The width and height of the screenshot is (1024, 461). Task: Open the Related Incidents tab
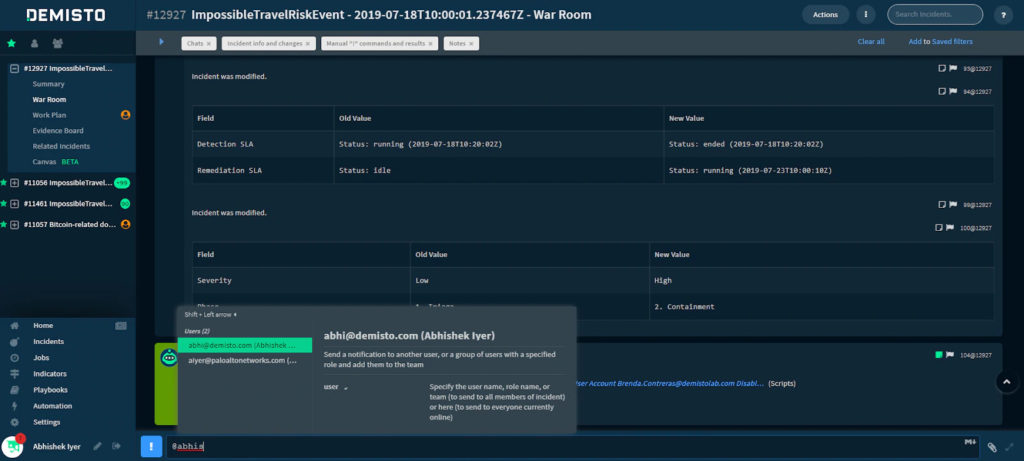point(61,146)
